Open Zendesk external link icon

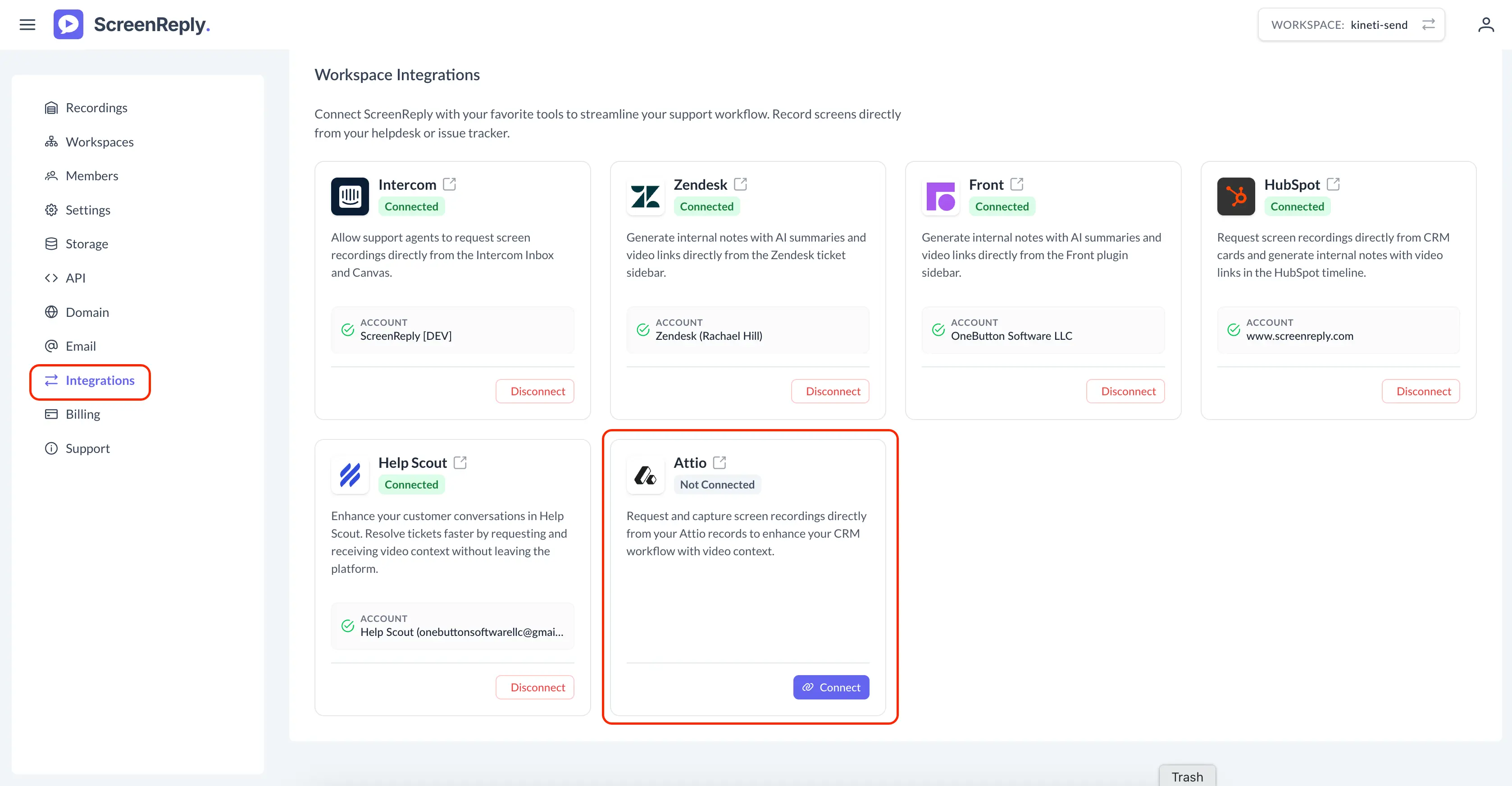[741, 184]
